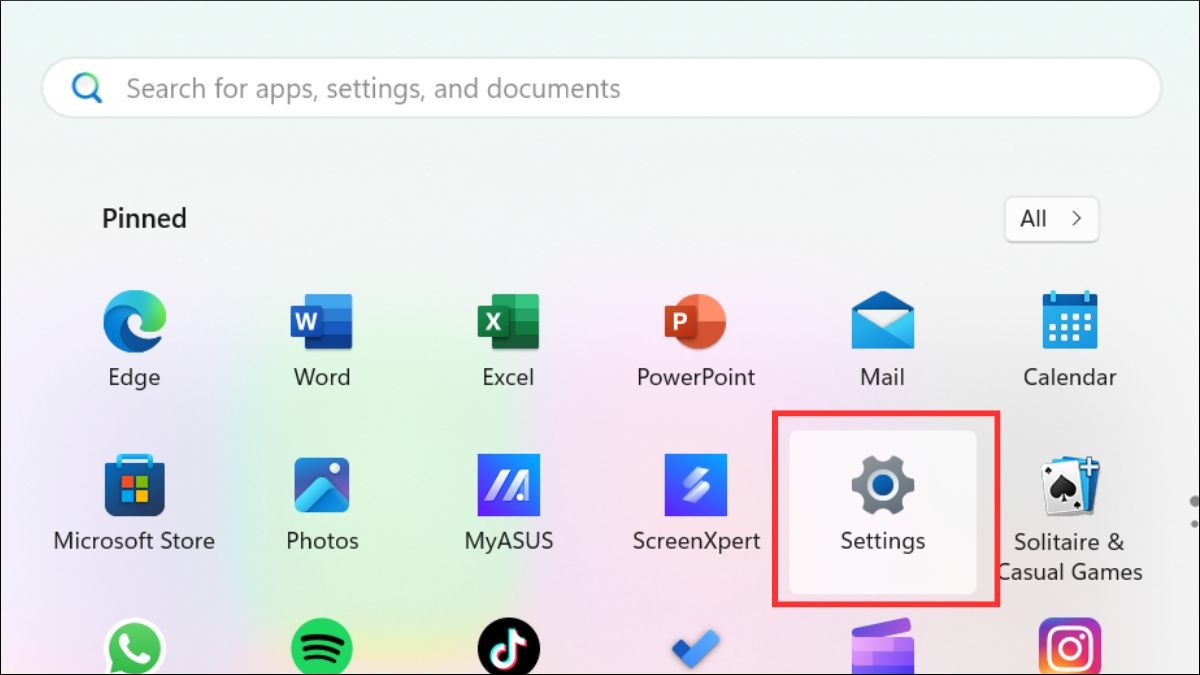Open the TikTok app icon
This screenshot has width=1200, height=675.
(x=508, y=648)
